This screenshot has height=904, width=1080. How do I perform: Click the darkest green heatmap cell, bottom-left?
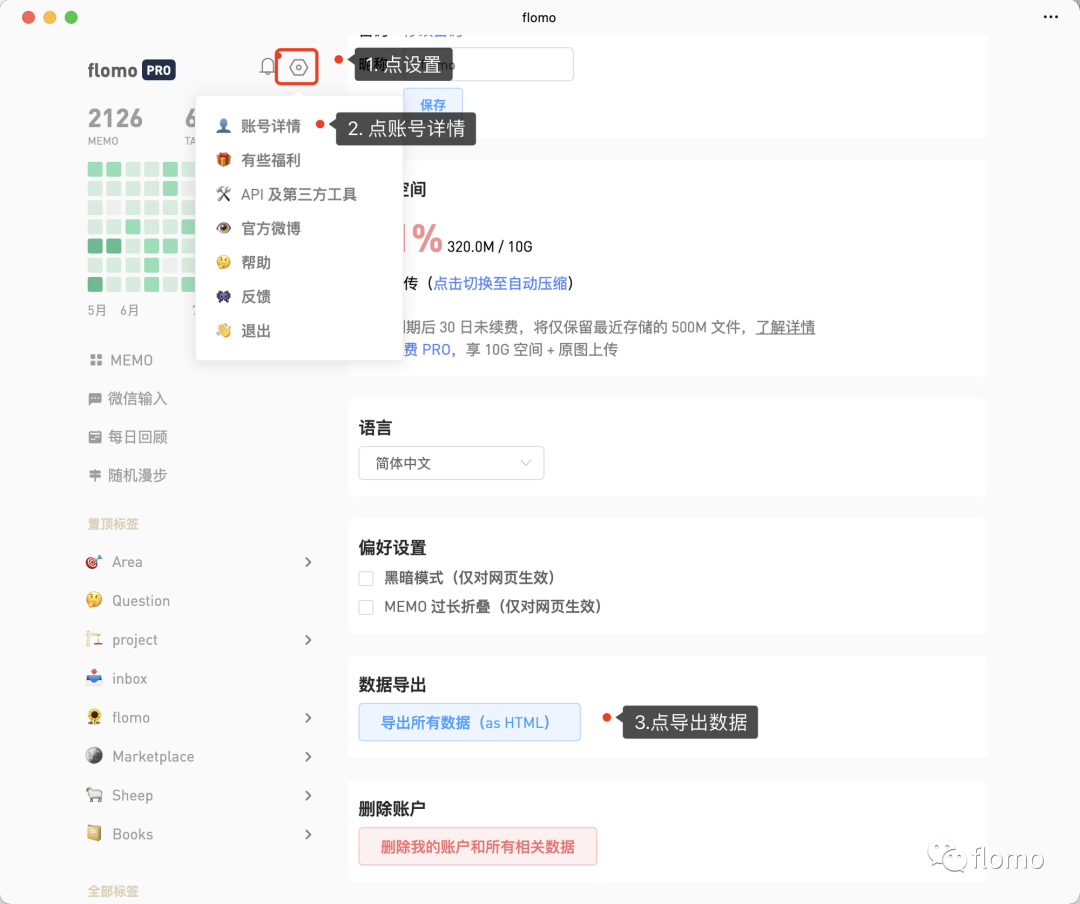pos(95,284)
